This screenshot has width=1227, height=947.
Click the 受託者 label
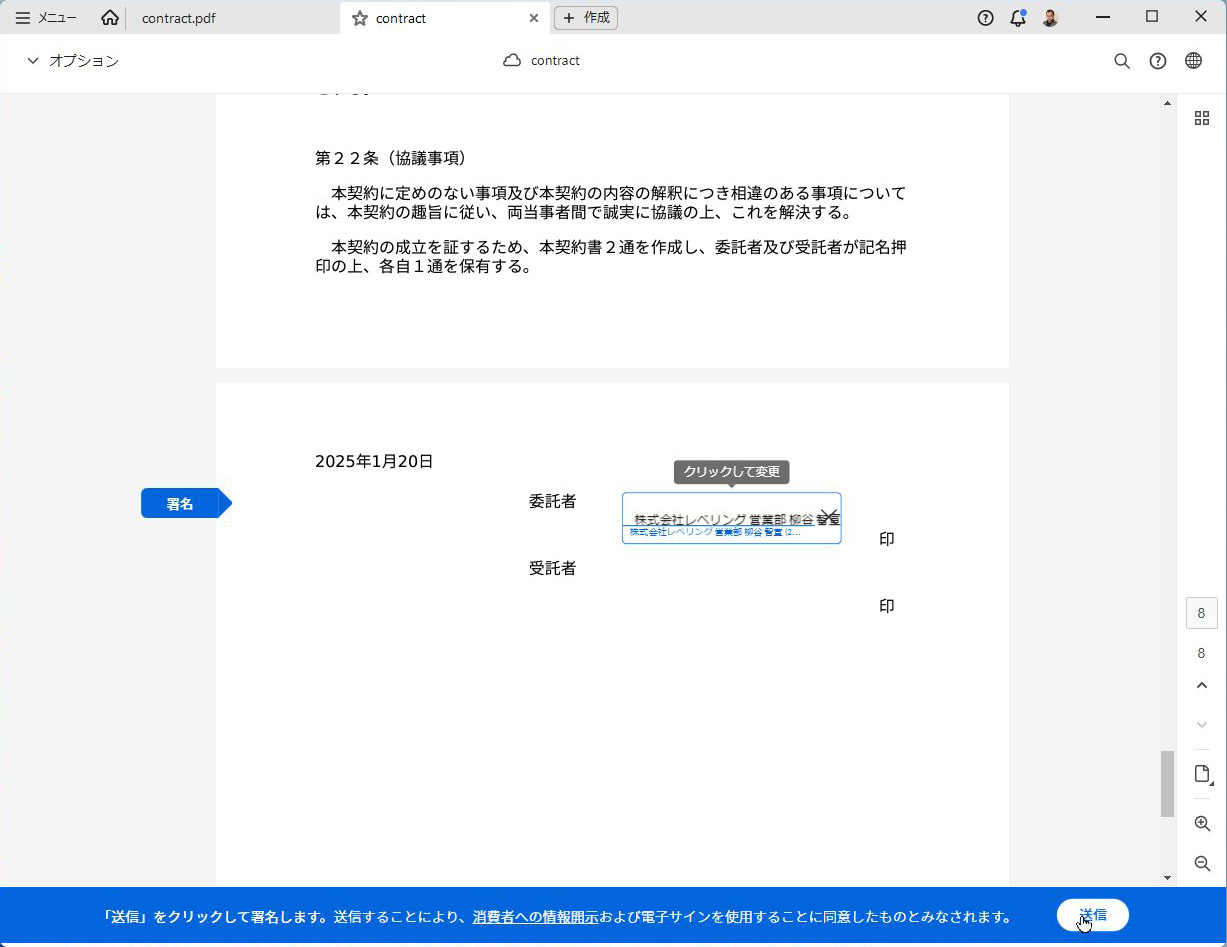(552, 569)
